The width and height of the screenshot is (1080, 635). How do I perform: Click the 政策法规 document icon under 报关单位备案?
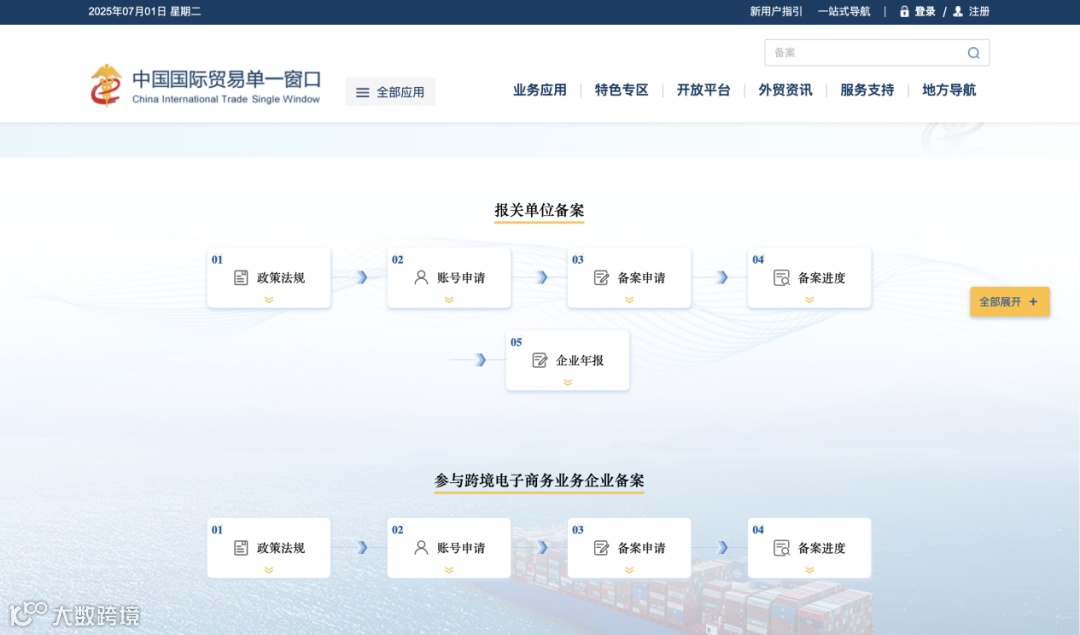coord(241,278)
